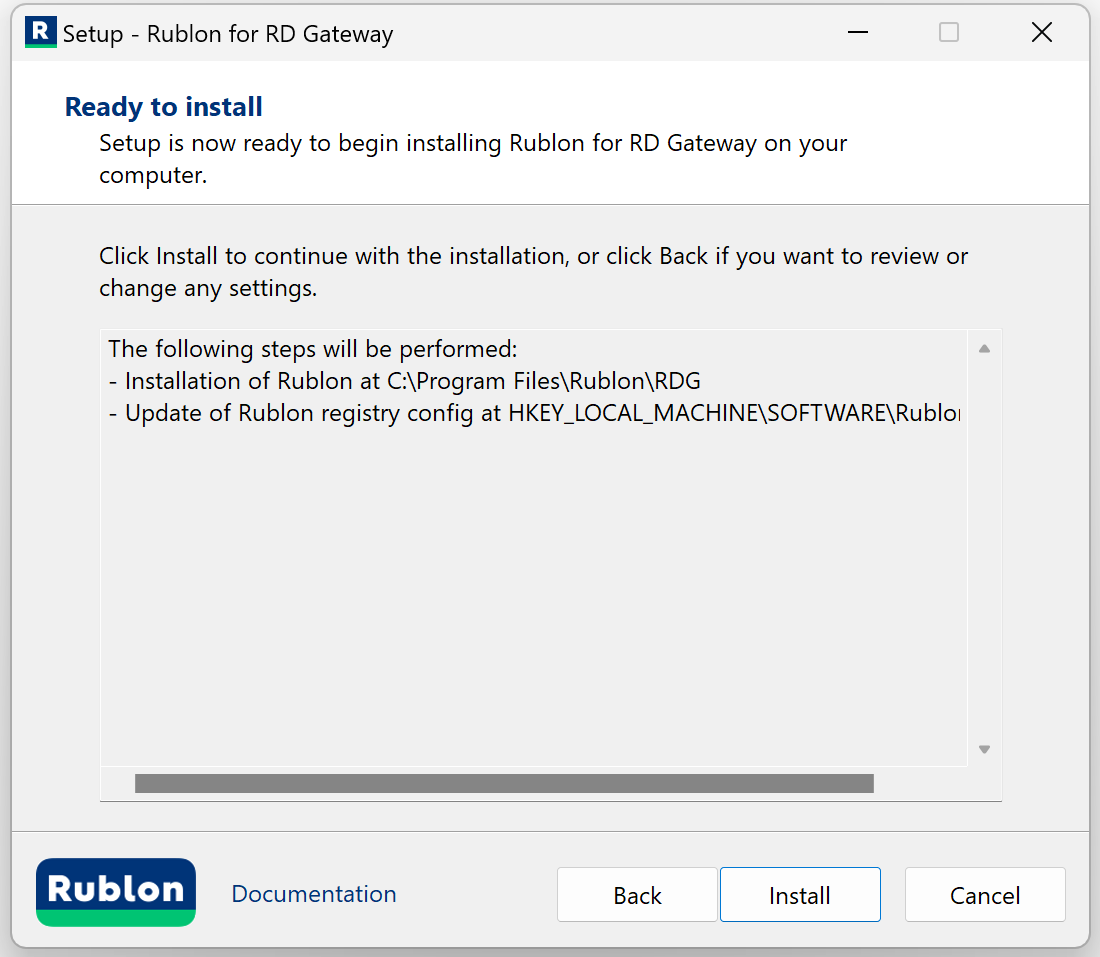
Task: Click empty area inside the summary text box
Action: tap(533, 596)
